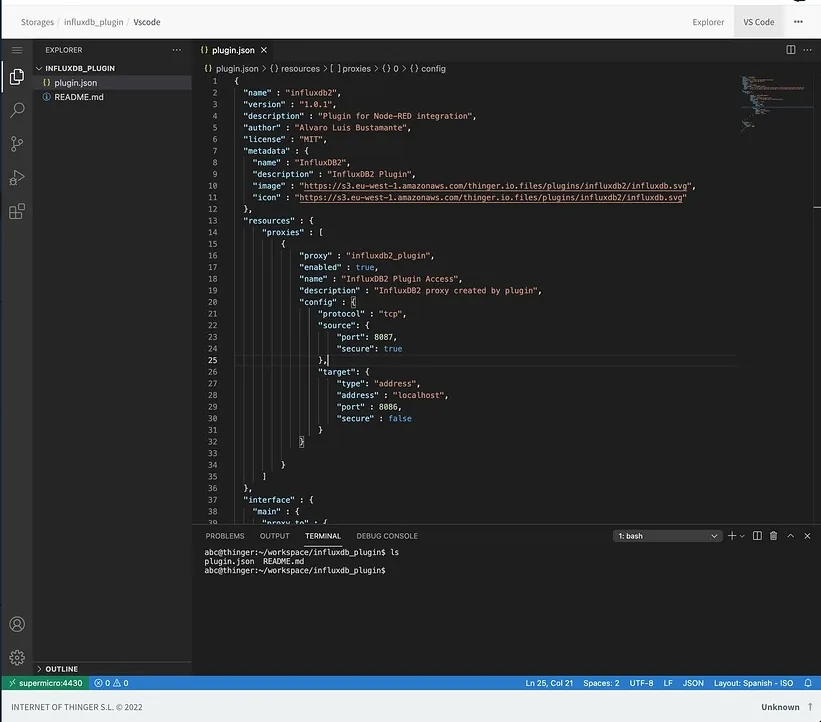The image size is (821, 722).
Task: Split the terminal panel
Action: [757, 536]
